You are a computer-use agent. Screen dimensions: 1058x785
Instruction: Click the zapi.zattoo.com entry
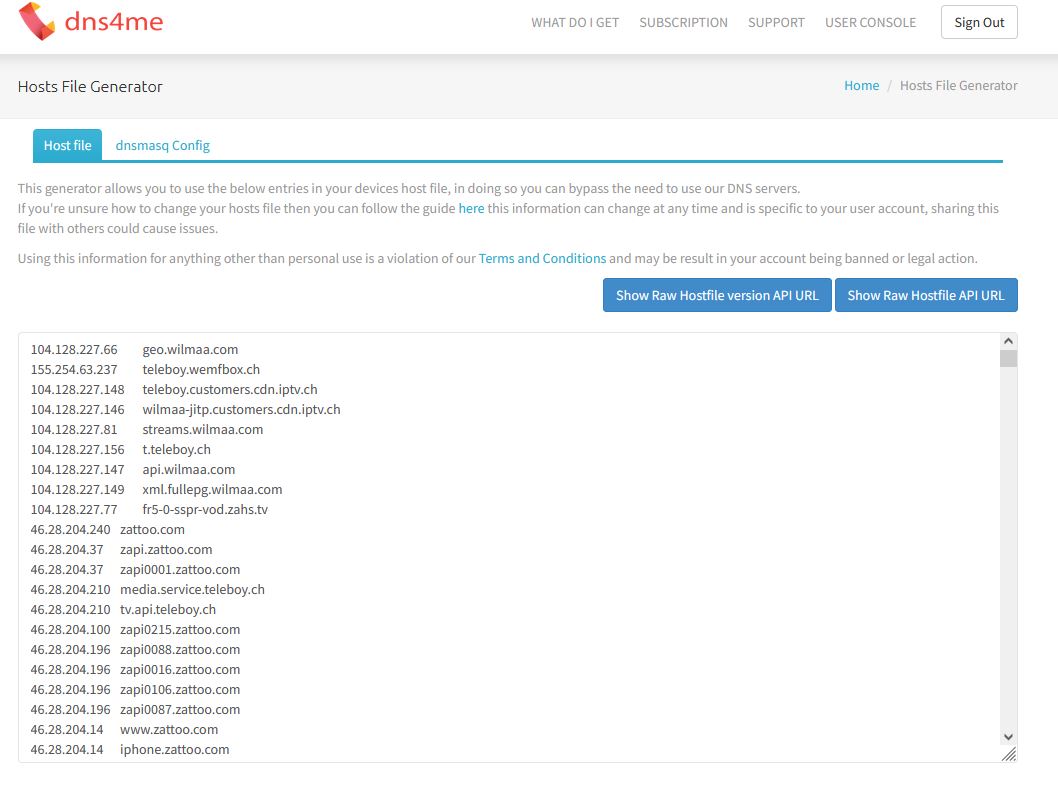[166, 549]
